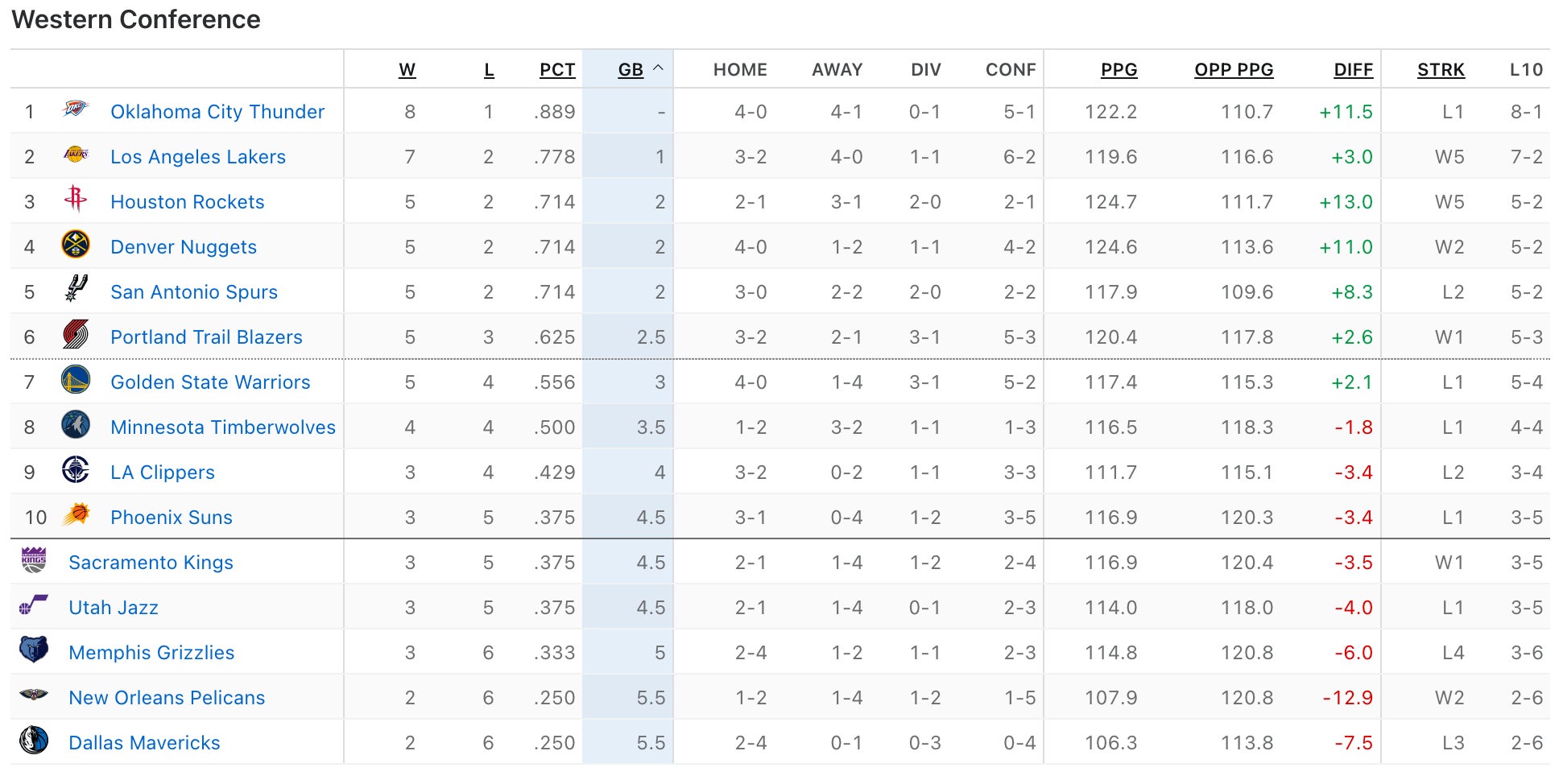Click the Golden State Warriors logo
The height and width of the screenshot is (784, 1559).
pos(76,380)
